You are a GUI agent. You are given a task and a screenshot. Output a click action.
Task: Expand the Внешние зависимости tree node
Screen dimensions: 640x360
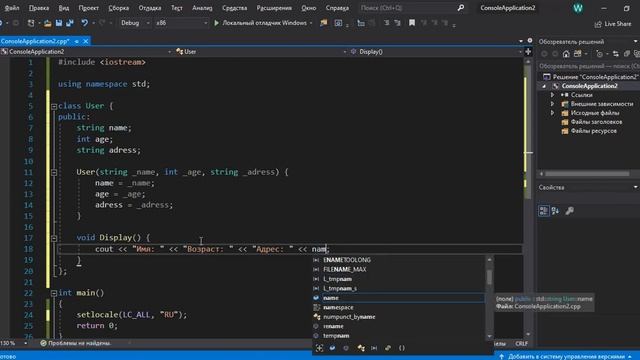[x=553, y=104]
